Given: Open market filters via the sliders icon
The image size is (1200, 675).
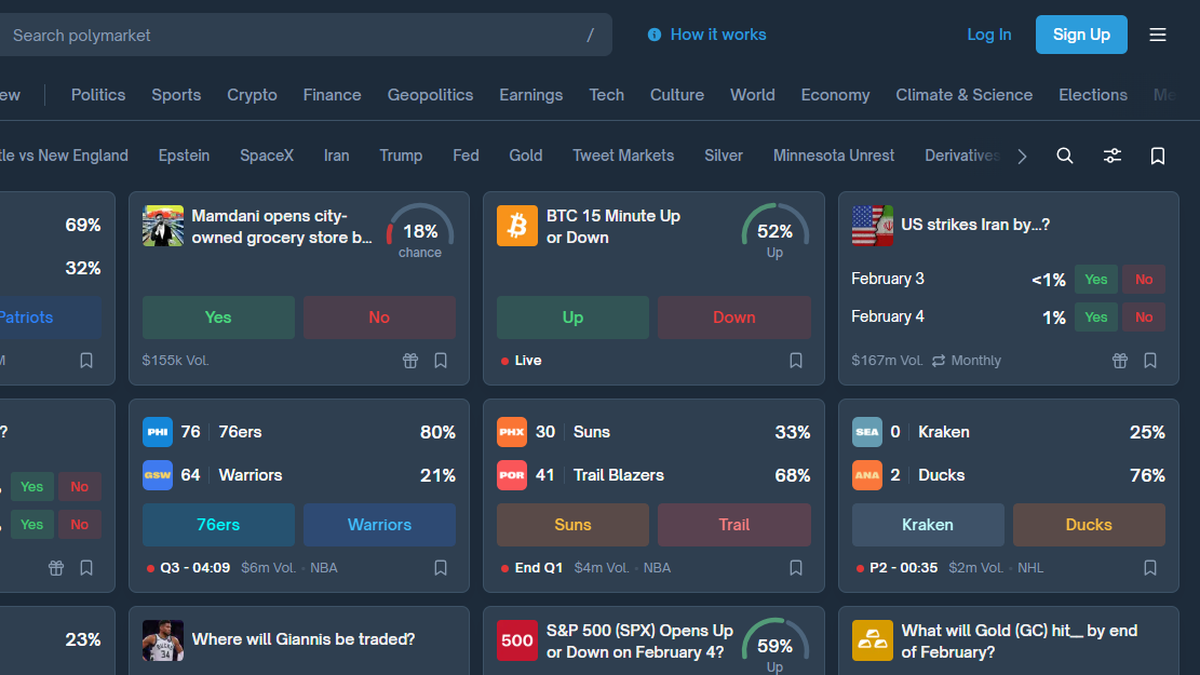Looking at the screenshot, I should click(x=1112, y=156).
